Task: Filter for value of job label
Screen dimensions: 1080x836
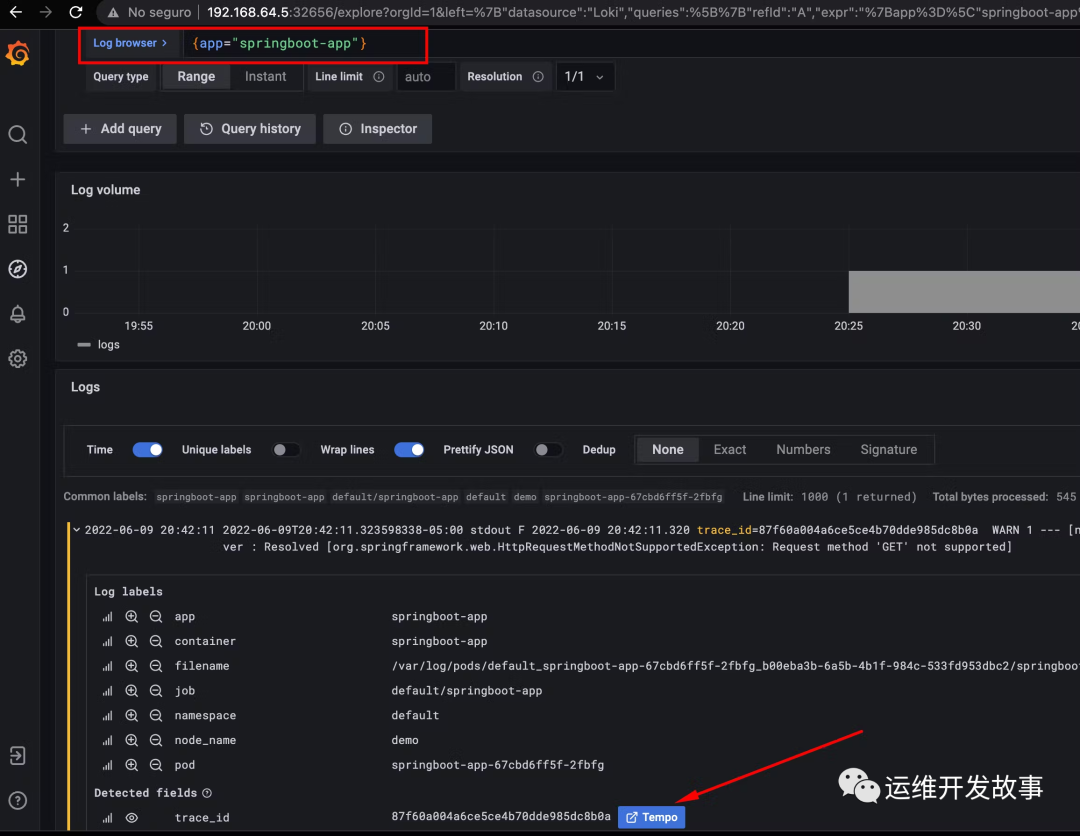Action: 132,691
